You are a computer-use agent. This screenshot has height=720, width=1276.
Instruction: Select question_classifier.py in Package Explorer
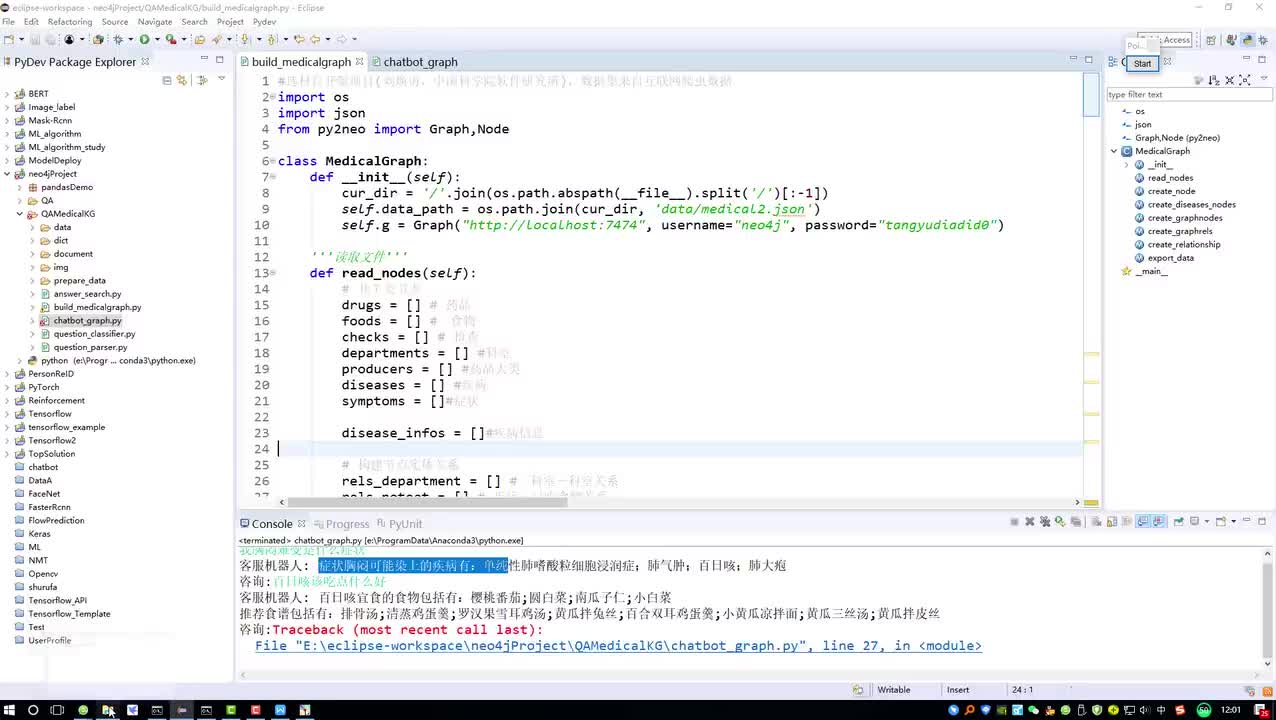[x=94, y=334]
